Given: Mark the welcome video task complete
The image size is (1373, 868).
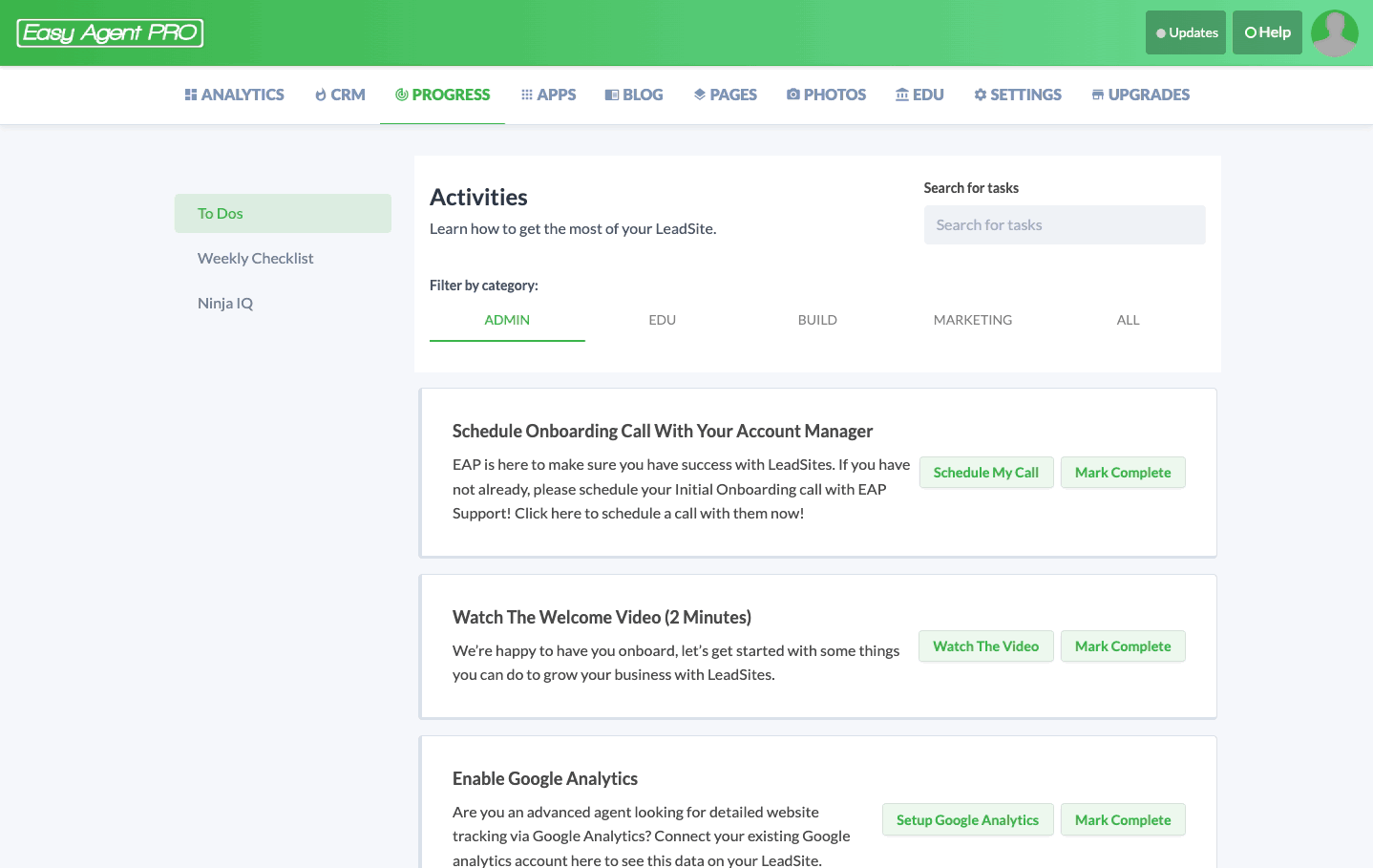Looking at the screenshot, I should (x=1123, y=646).
